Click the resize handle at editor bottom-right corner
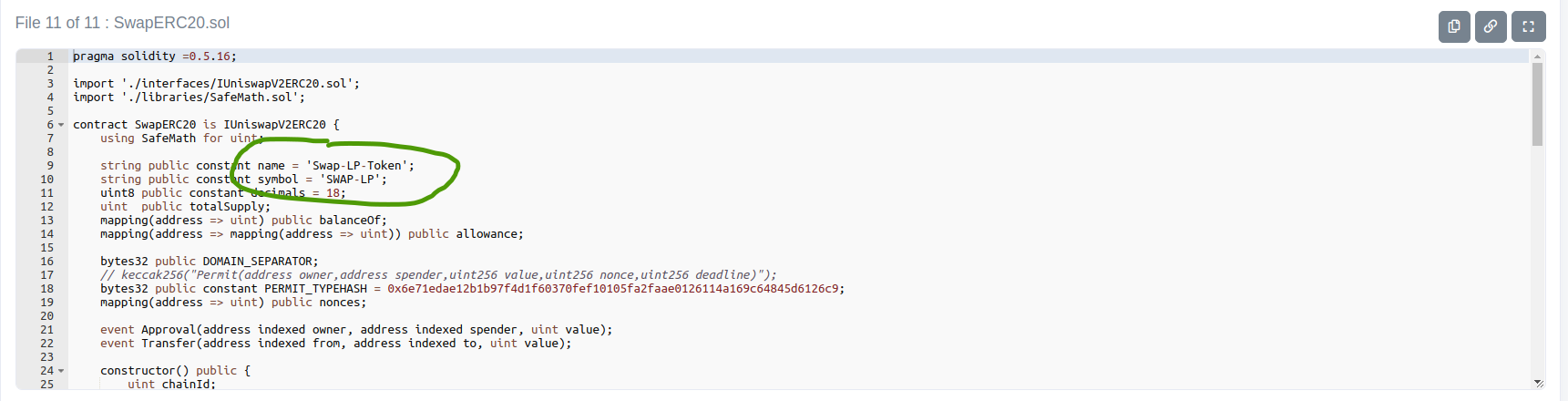Viewport: 1568px width, 401px height. [1538, 384]
